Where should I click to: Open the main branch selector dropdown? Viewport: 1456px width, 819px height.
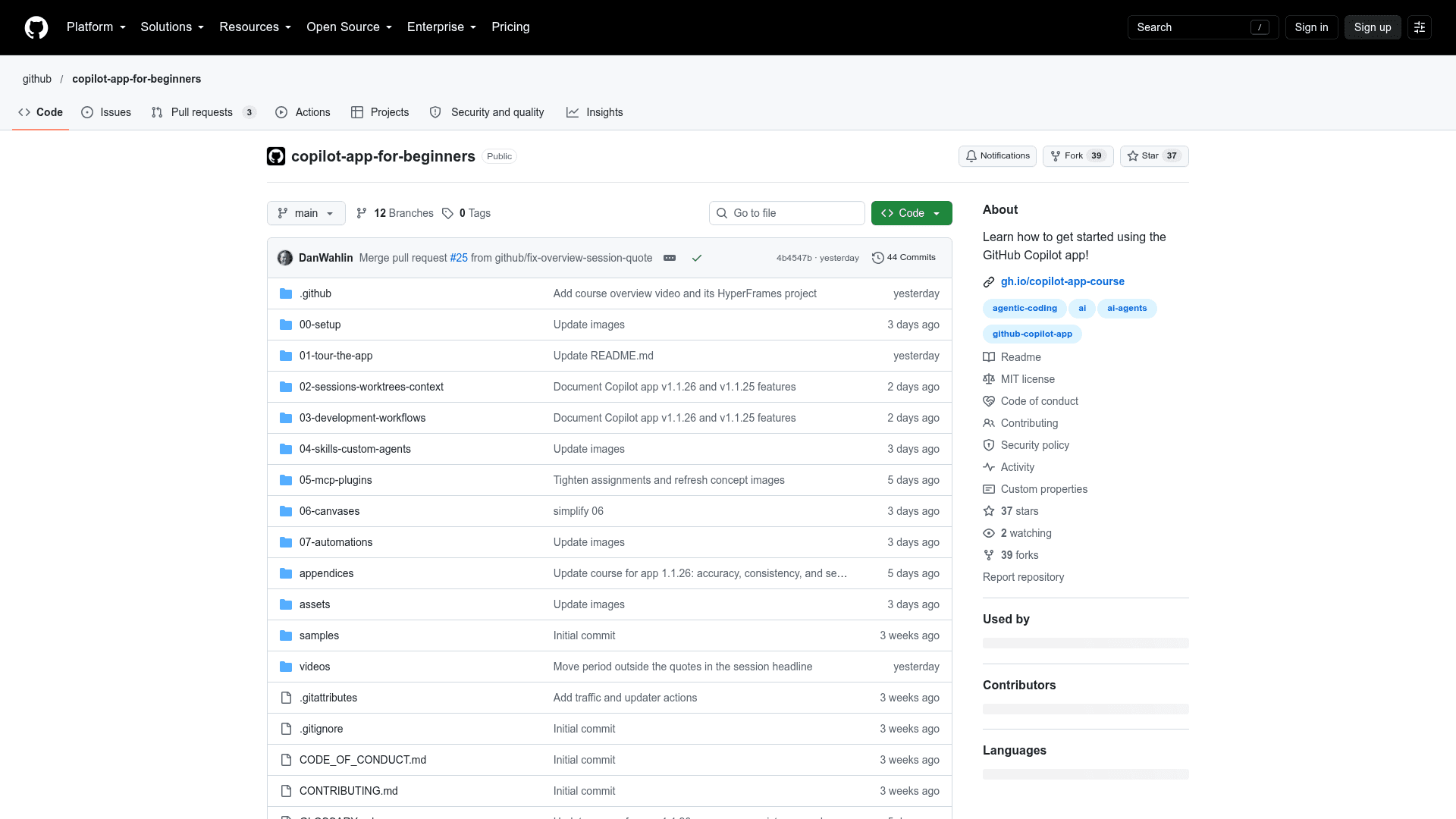tap(306, 213)
